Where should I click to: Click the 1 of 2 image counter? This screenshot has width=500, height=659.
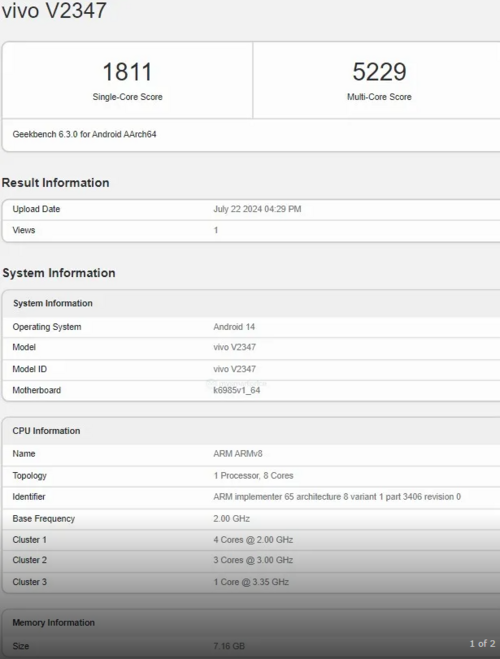point(482,643)
